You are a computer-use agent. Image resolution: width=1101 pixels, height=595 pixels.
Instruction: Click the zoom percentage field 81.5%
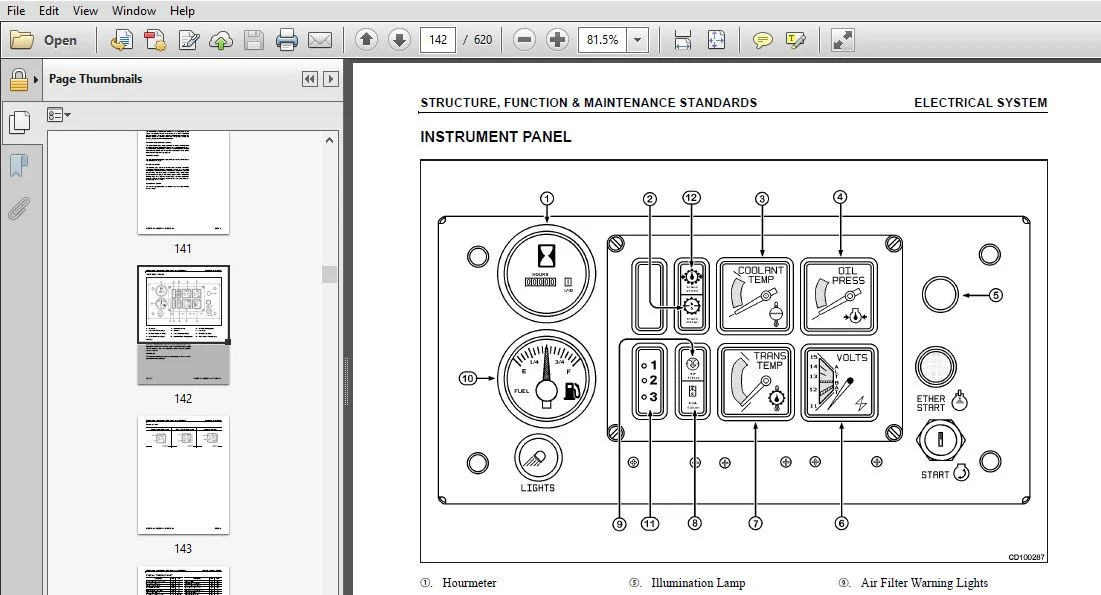(602, 40)
